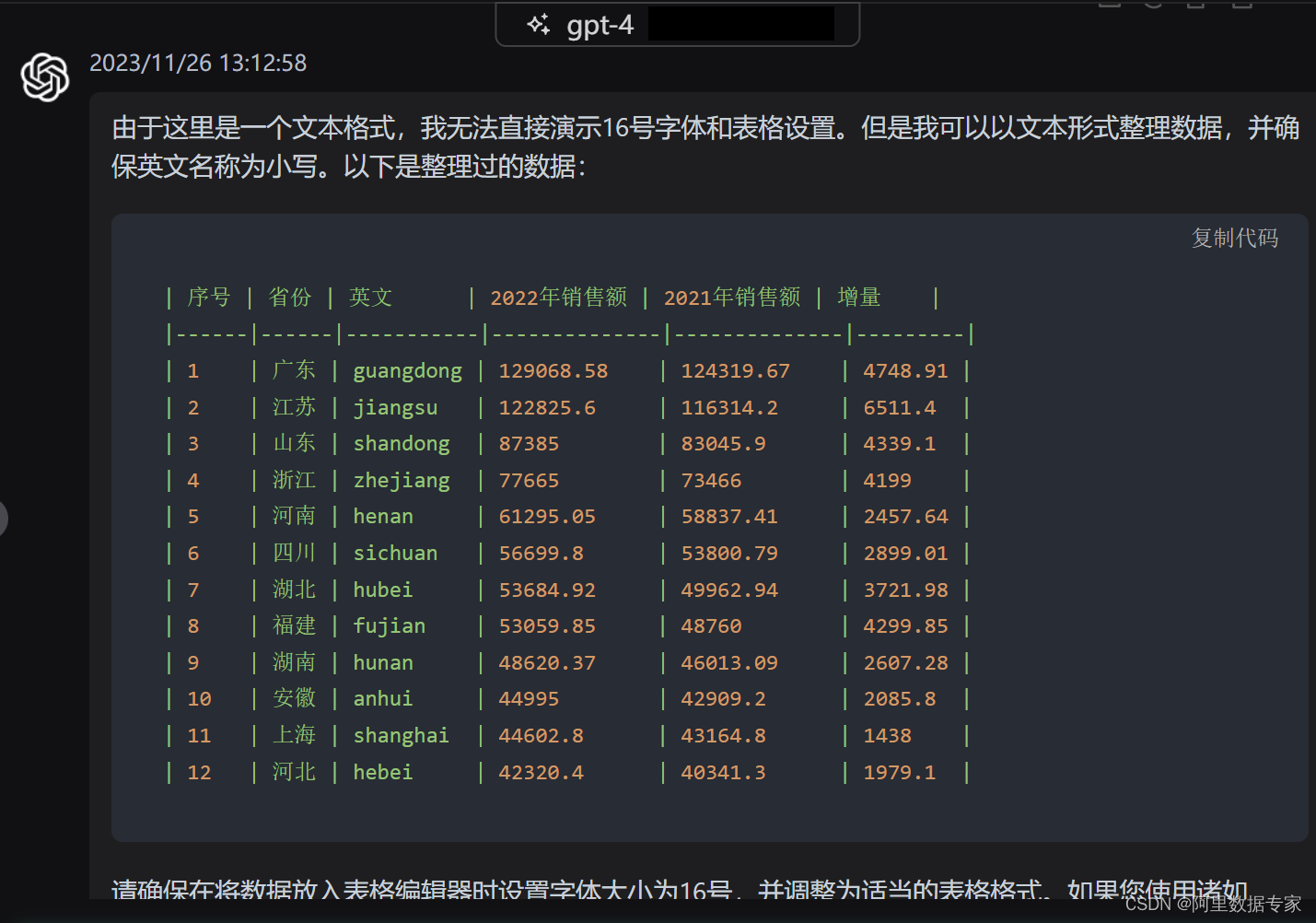This screenshot has width=1316, height=923.
Task: Click the 四川 province cell
Action: [x=294, y=553]
